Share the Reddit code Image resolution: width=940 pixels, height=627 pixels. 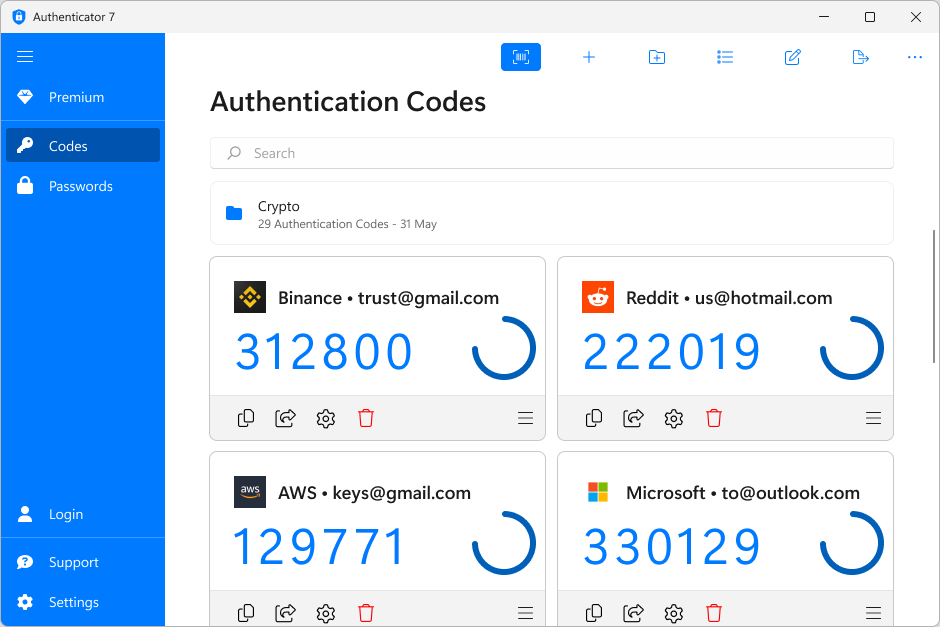pyautogui.click(x=633, y=418)
